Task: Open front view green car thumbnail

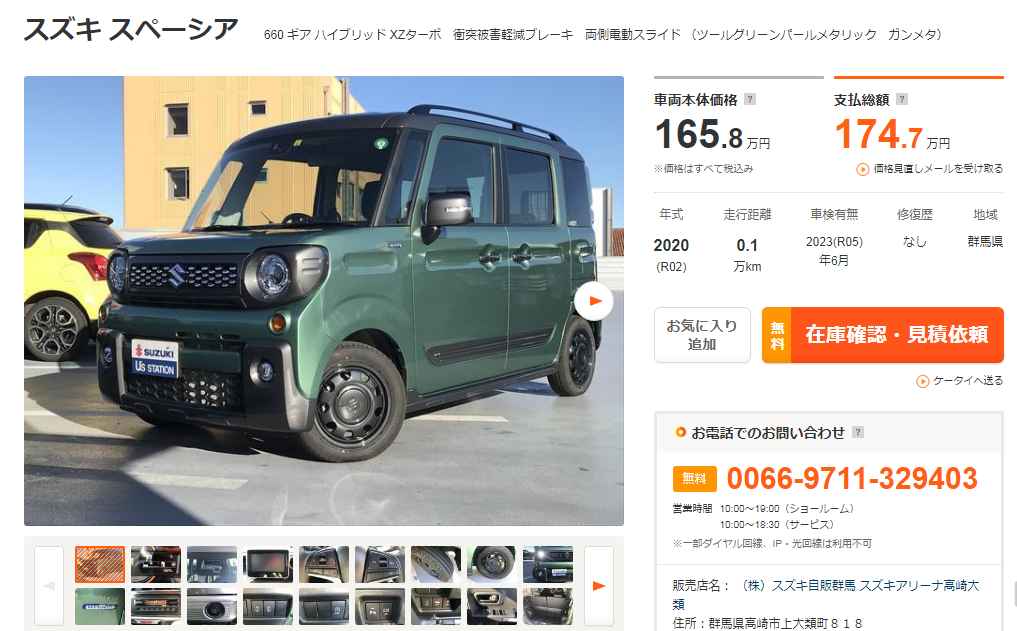Action: (548, 564)
